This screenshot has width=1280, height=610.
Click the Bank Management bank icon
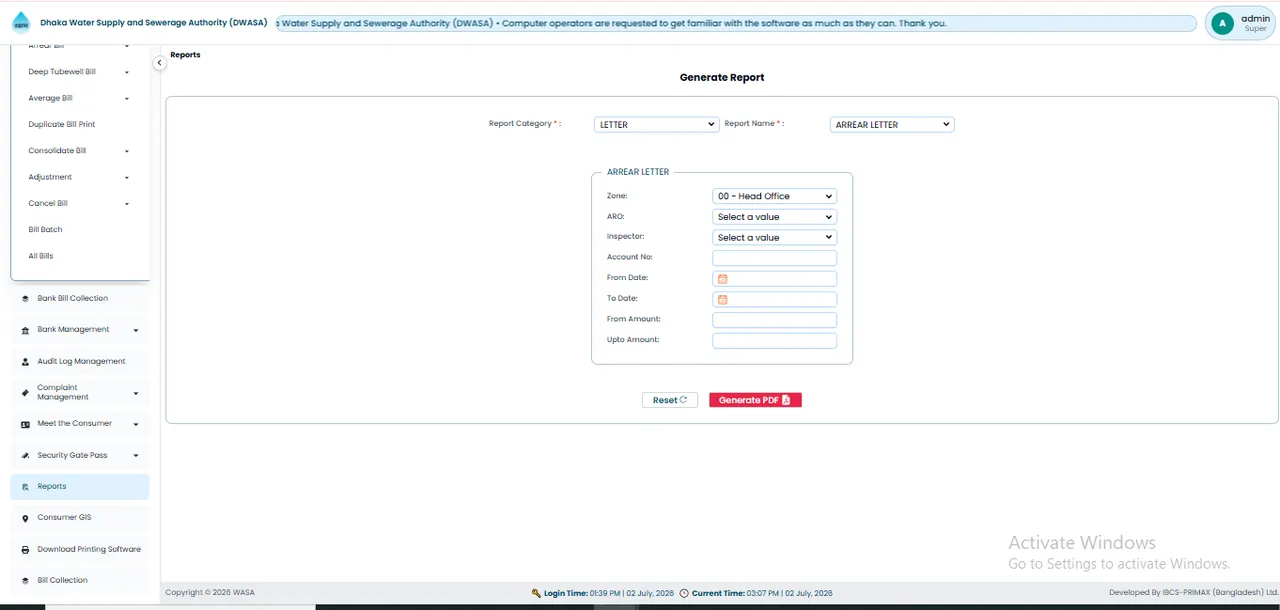click(25, 330)
